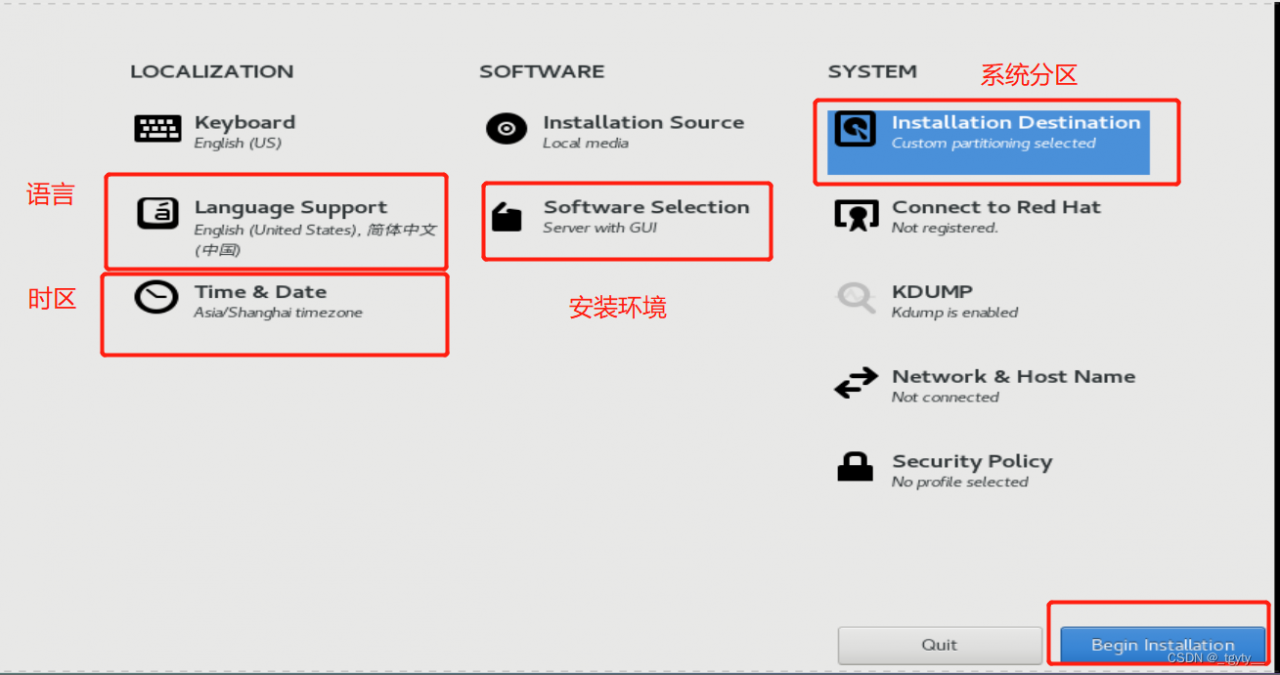Viewport: 1280px width, 675px height.
Task: Click the Installation Source disc icon
Action: coord(506,129)
